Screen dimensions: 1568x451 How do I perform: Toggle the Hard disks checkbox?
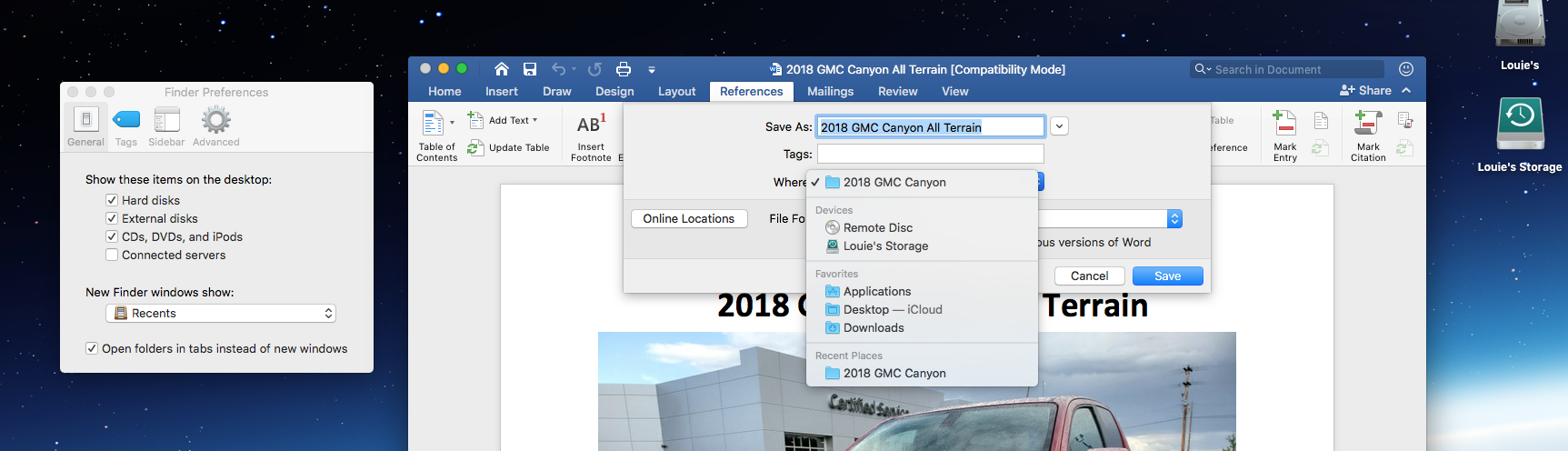click(112, 200)
